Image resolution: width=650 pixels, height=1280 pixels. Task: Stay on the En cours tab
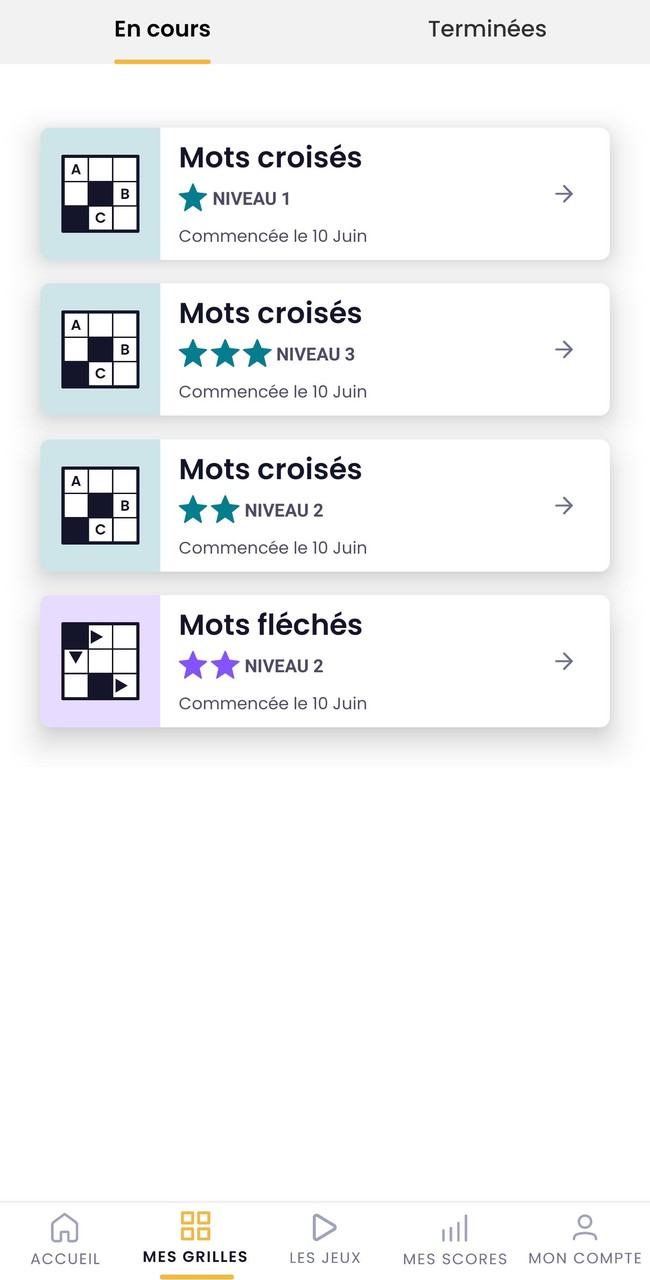coord(162,29)
